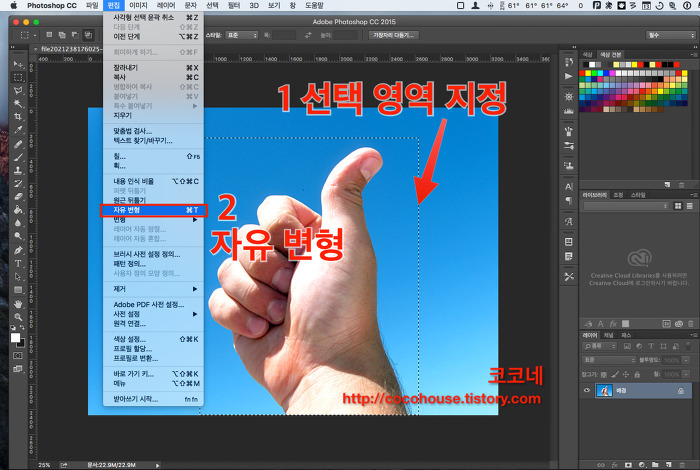700x470 pixels.
Task: Select the Zoom tool
Action: (x=18, y=317)
